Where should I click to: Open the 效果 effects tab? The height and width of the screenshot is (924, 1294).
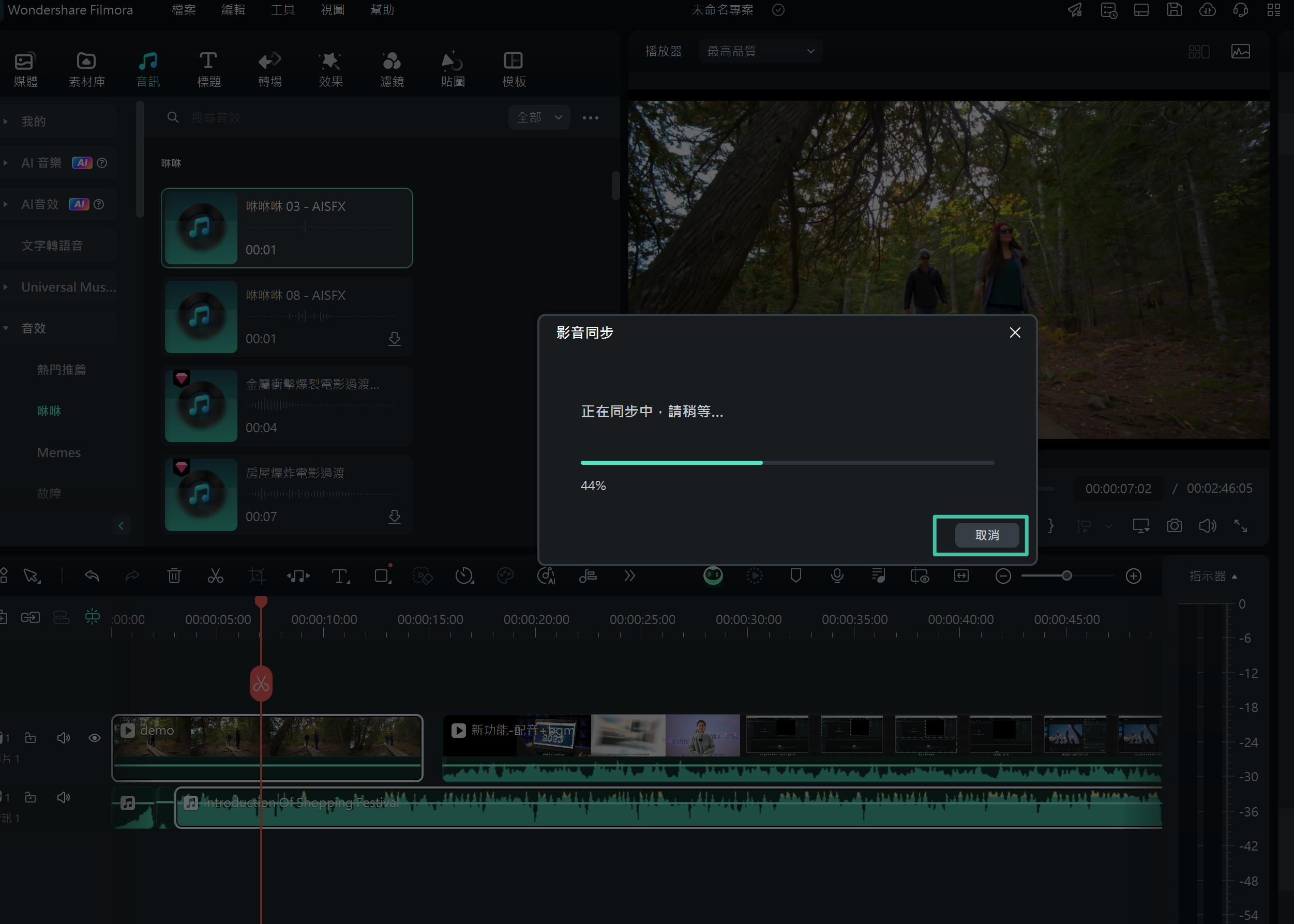(330, 69)
